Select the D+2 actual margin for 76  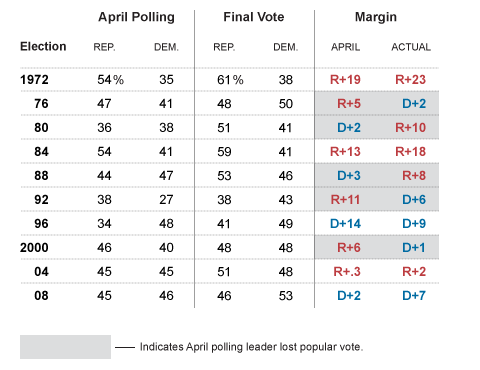[414, 104]
